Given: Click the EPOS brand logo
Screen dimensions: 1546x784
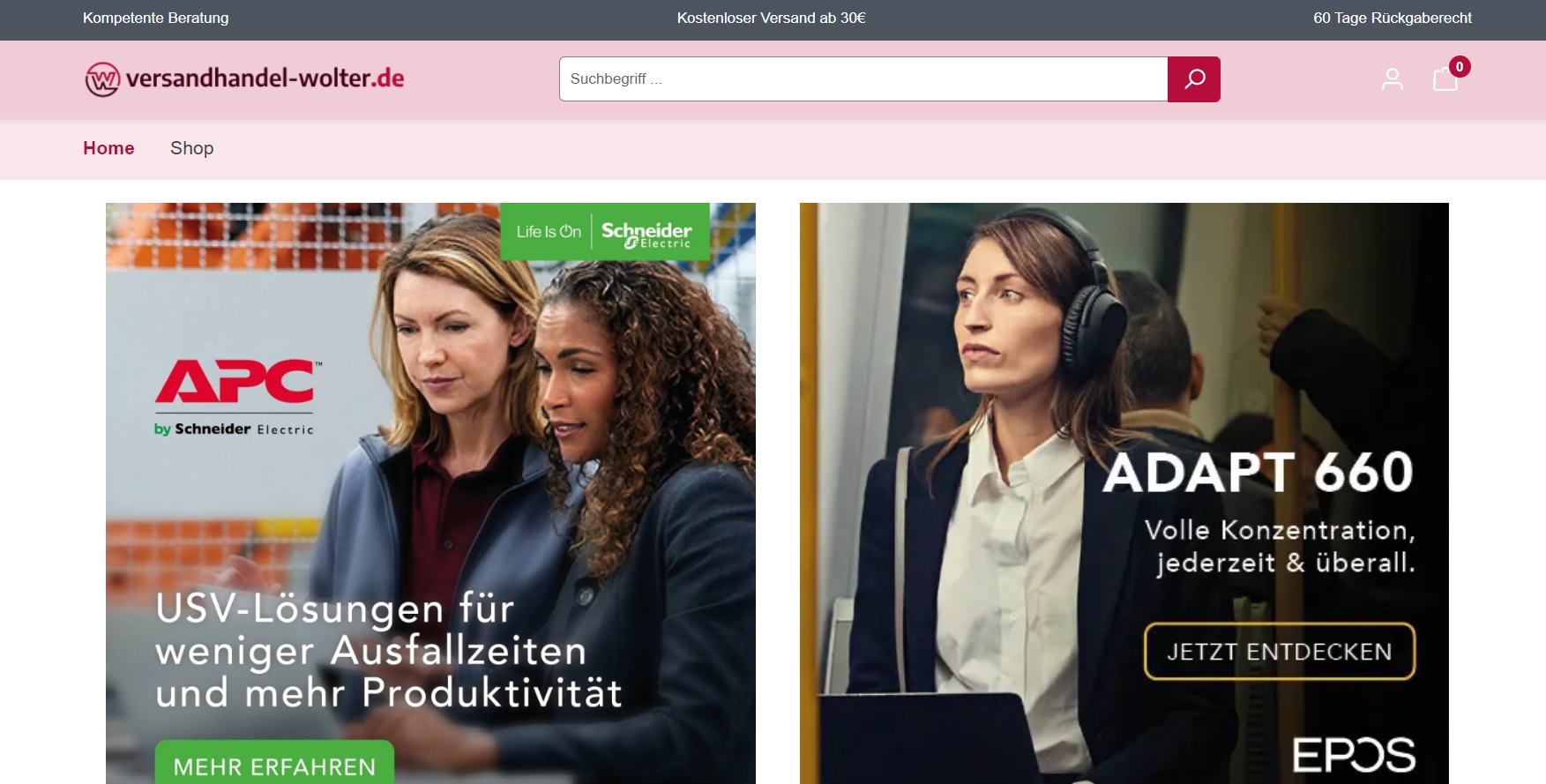Looking at the screenshot, I should click(1354, 755).
